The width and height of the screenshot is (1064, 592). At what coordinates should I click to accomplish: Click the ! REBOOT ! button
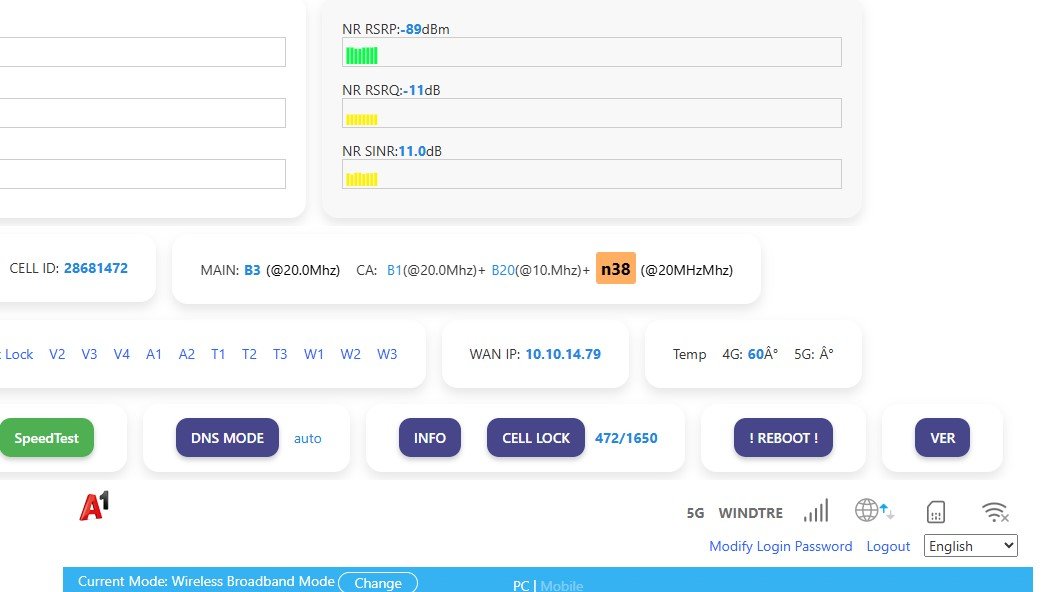[x=783, y=438]
